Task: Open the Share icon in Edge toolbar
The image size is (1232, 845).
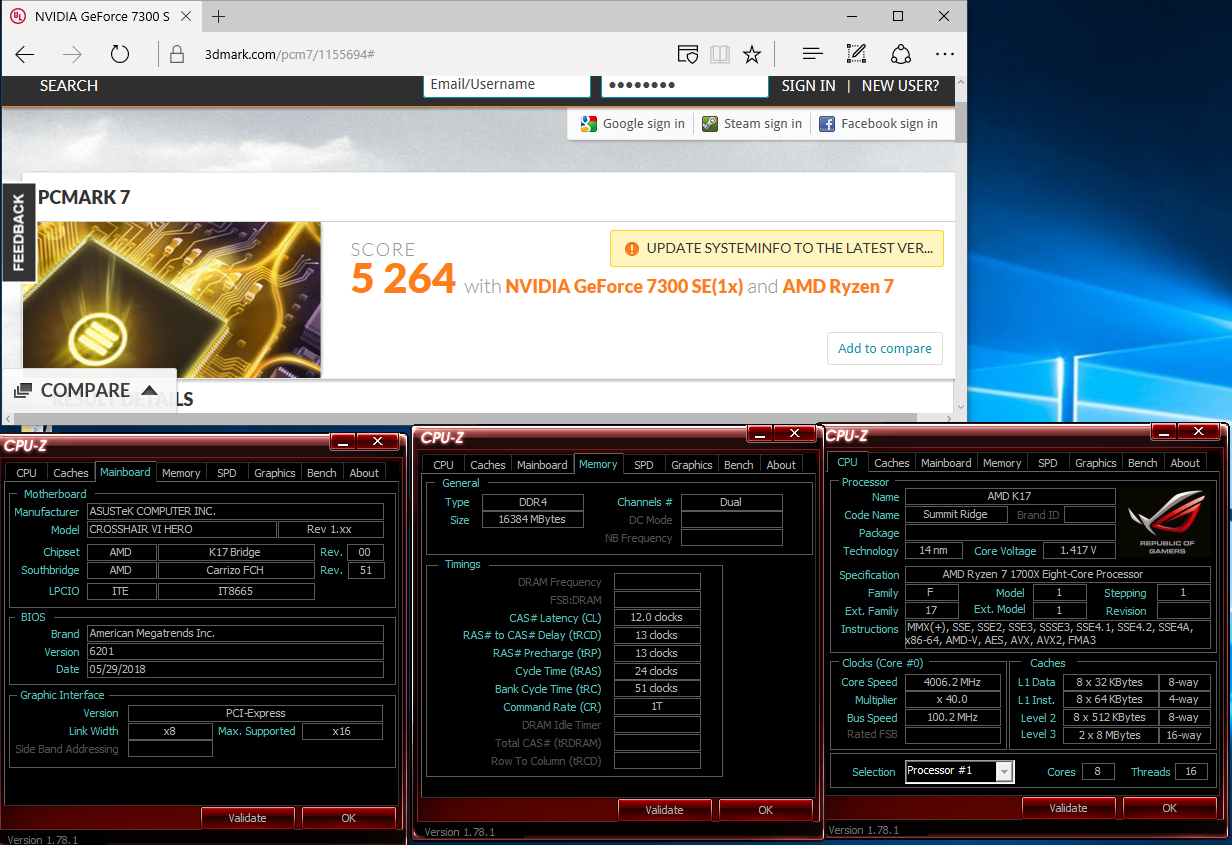Action: 901,54
